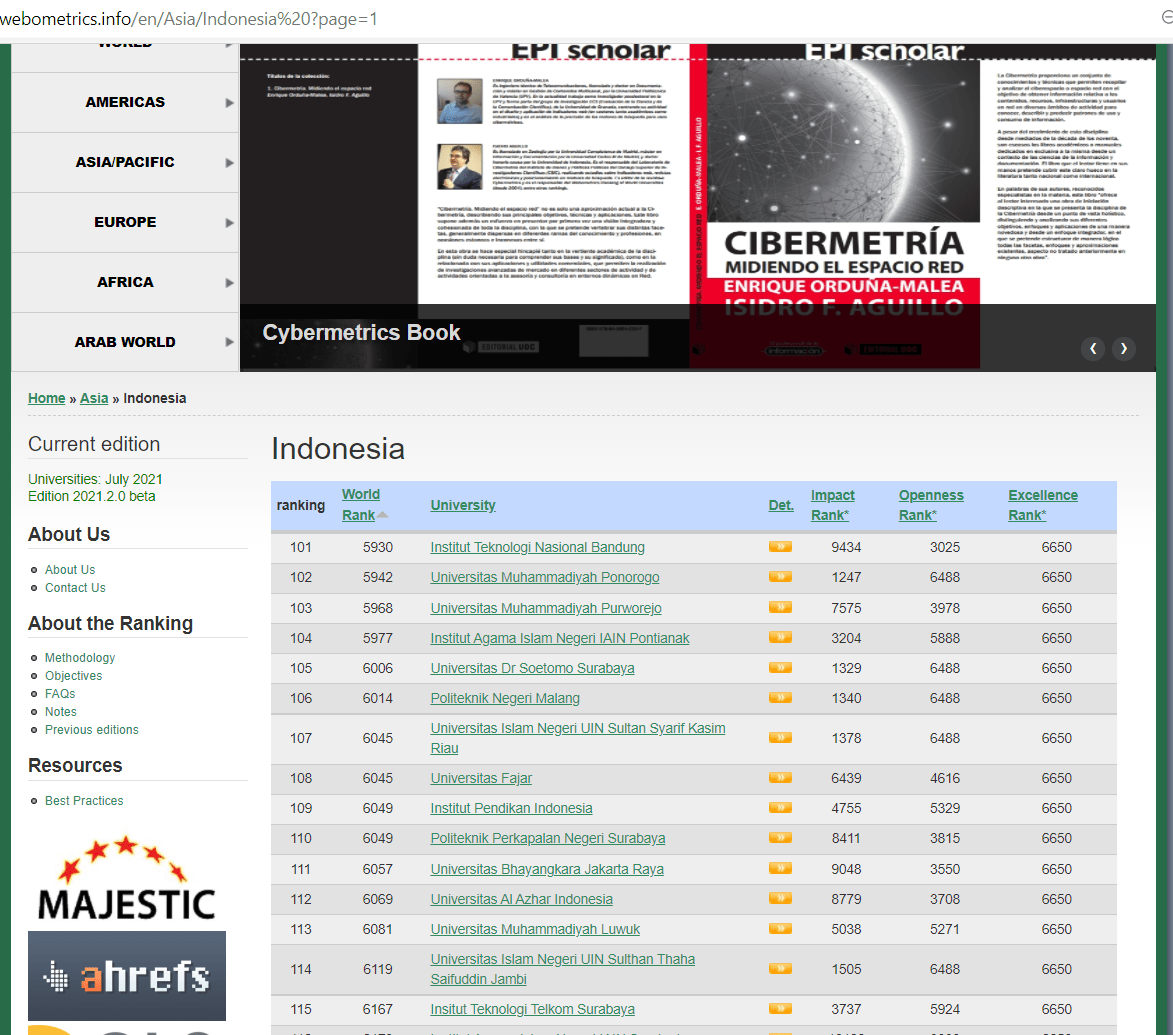Select ranking cell 101
Viewport: 1173px width, 1035px height.
pos(301,547)
